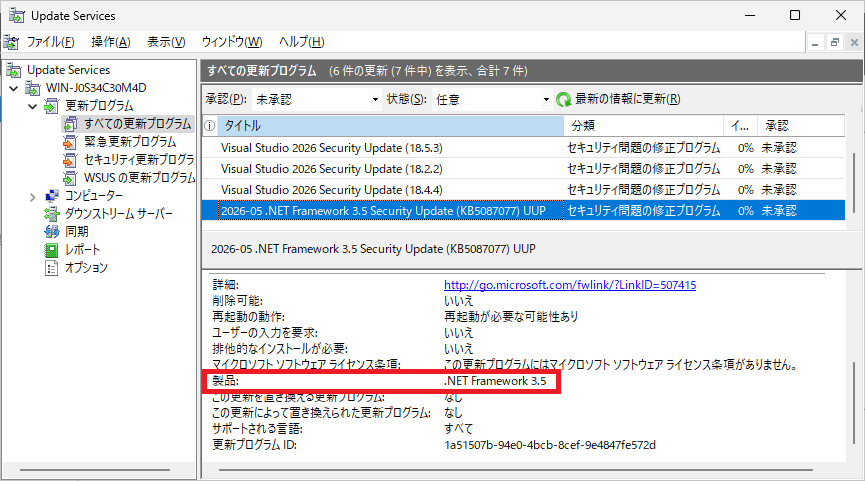This screenshot has width=865, height=481.
Task: Sort by the イ... column header
Action: 740,126
